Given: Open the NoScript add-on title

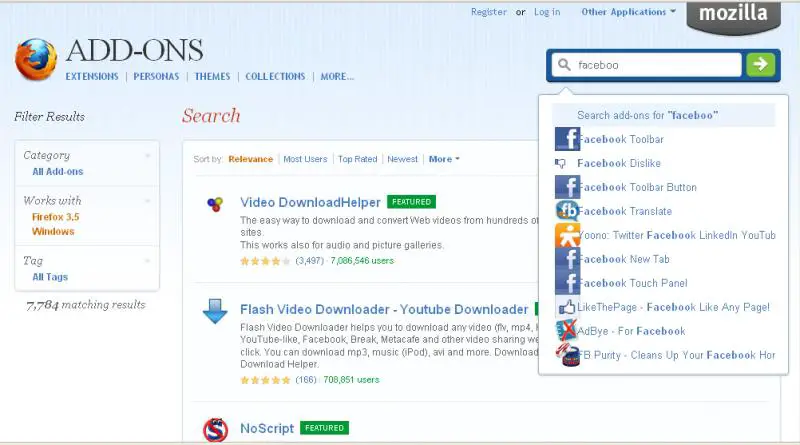Looking at the screenshot, I should click(267, 428).
